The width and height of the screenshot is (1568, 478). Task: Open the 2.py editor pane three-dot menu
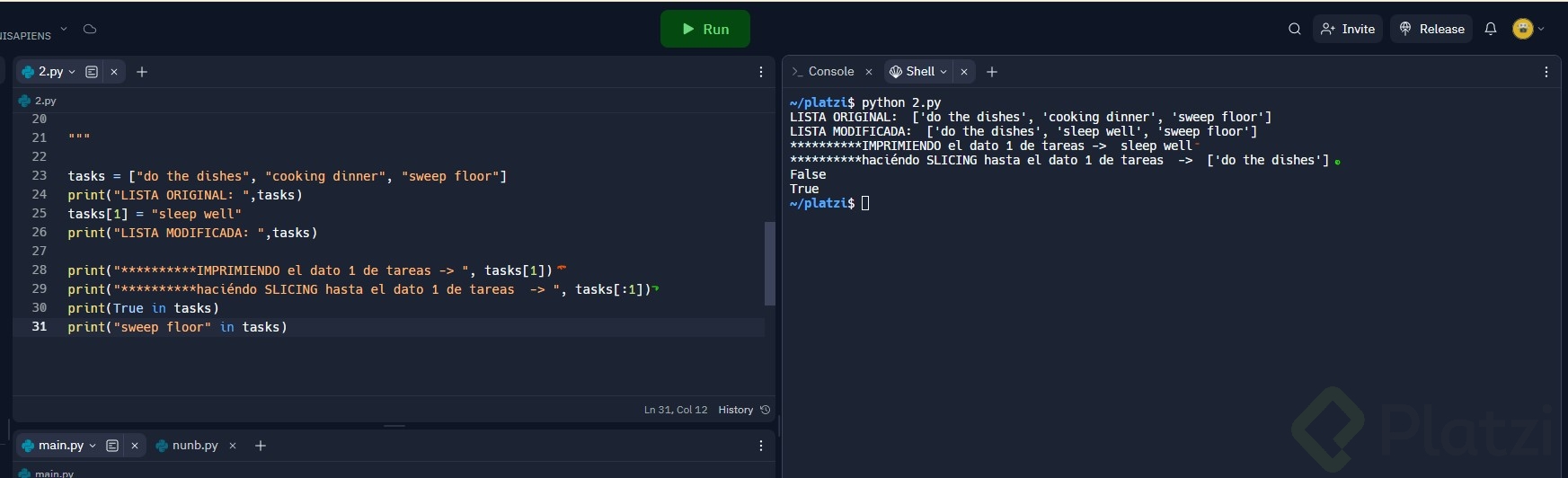tap(761, 72)
